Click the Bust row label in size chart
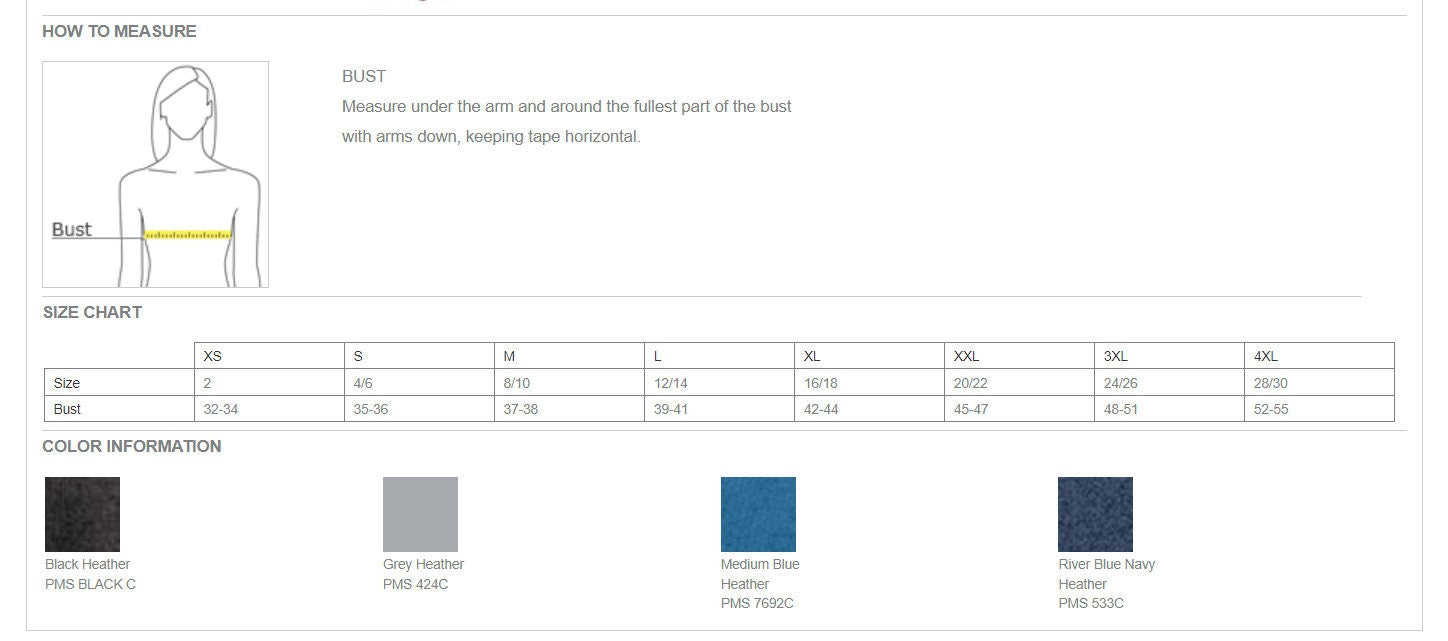 pos(119,409)
